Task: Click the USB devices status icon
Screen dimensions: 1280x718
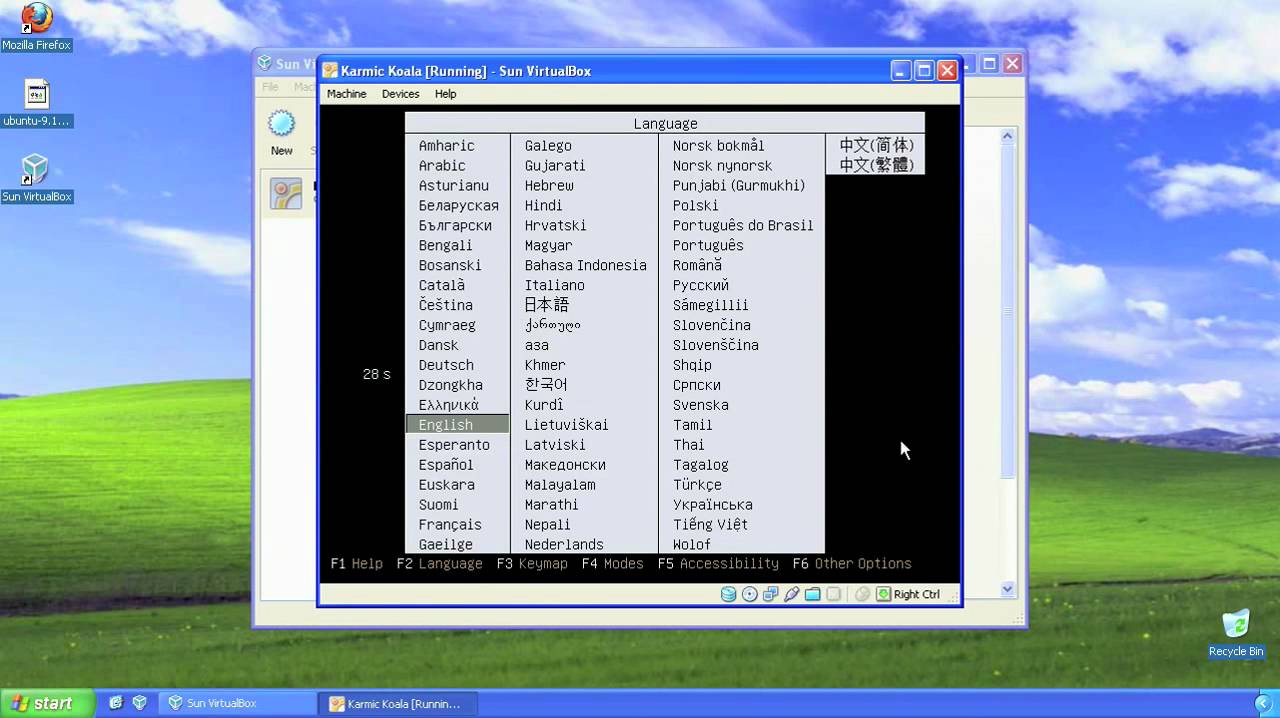Action: click(791, 594)
